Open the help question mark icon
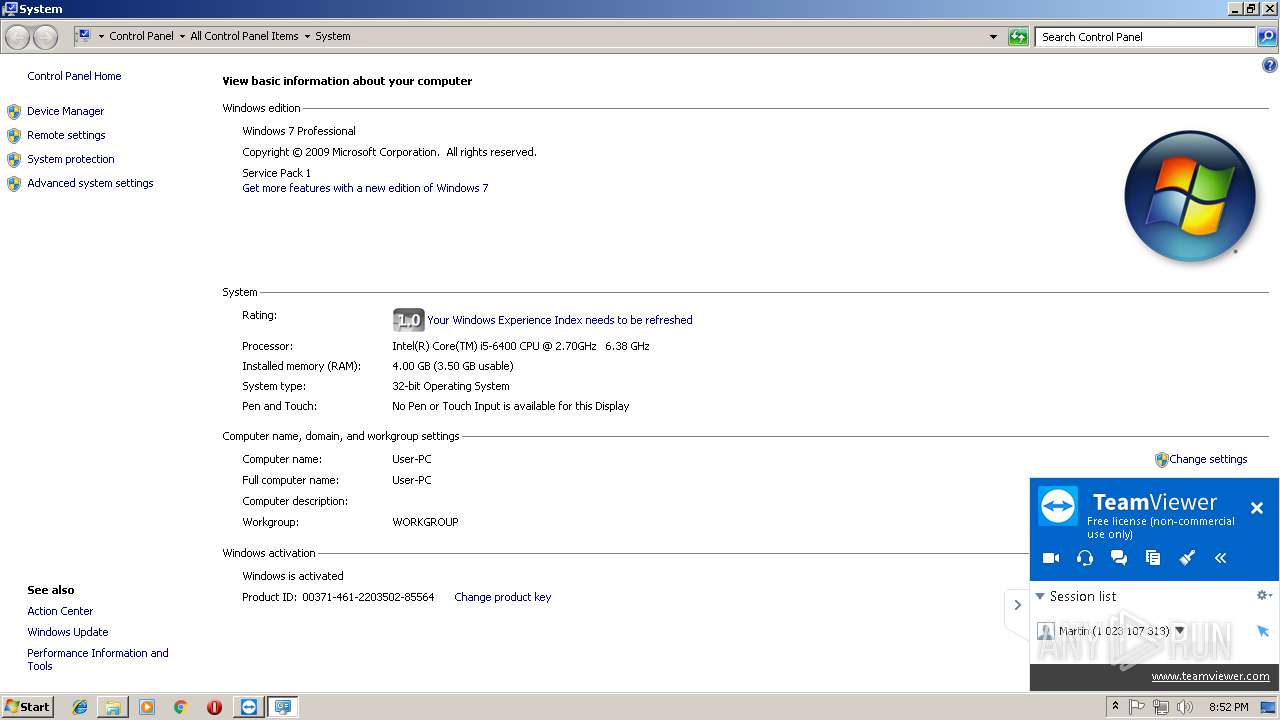 click(x=1270, y=65)
